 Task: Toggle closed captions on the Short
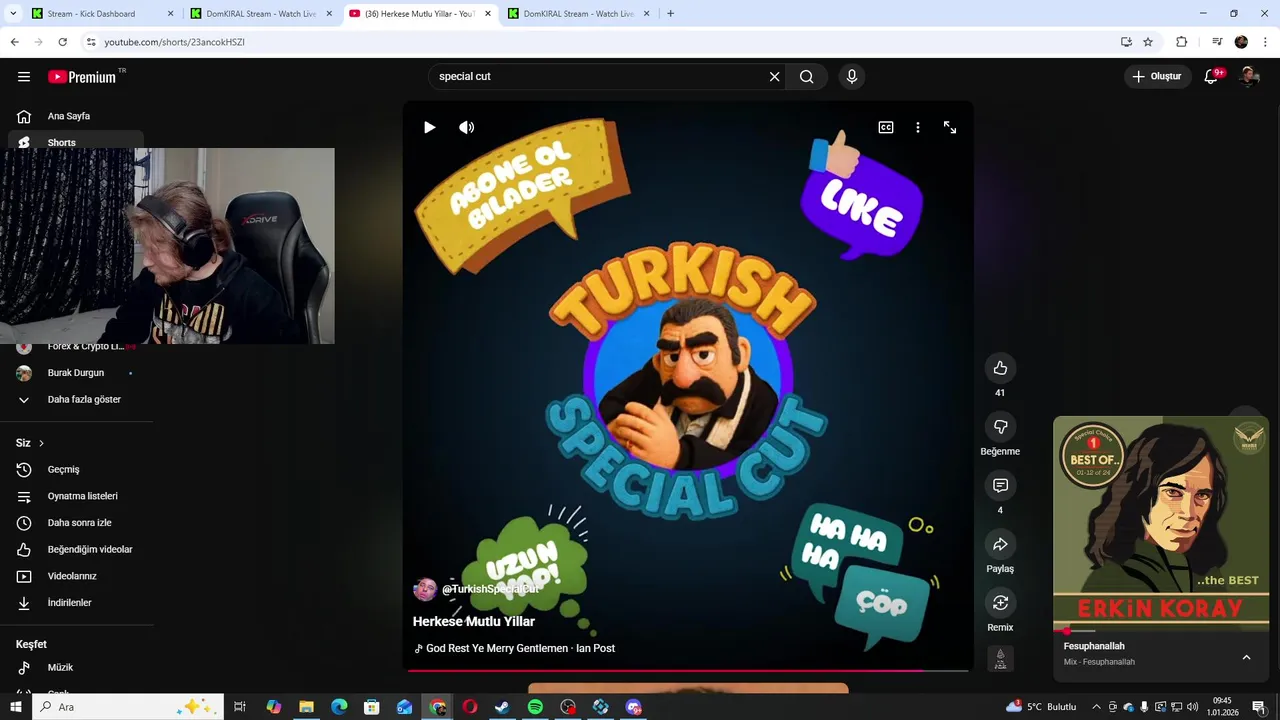[886, 127]
